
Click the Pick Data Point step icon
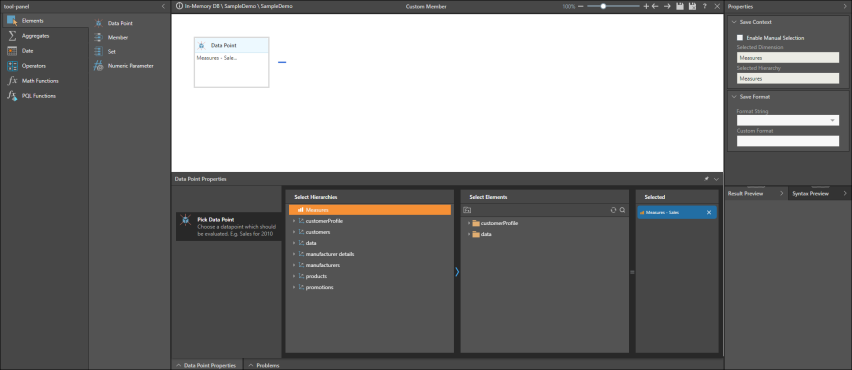tap(185, 220)
